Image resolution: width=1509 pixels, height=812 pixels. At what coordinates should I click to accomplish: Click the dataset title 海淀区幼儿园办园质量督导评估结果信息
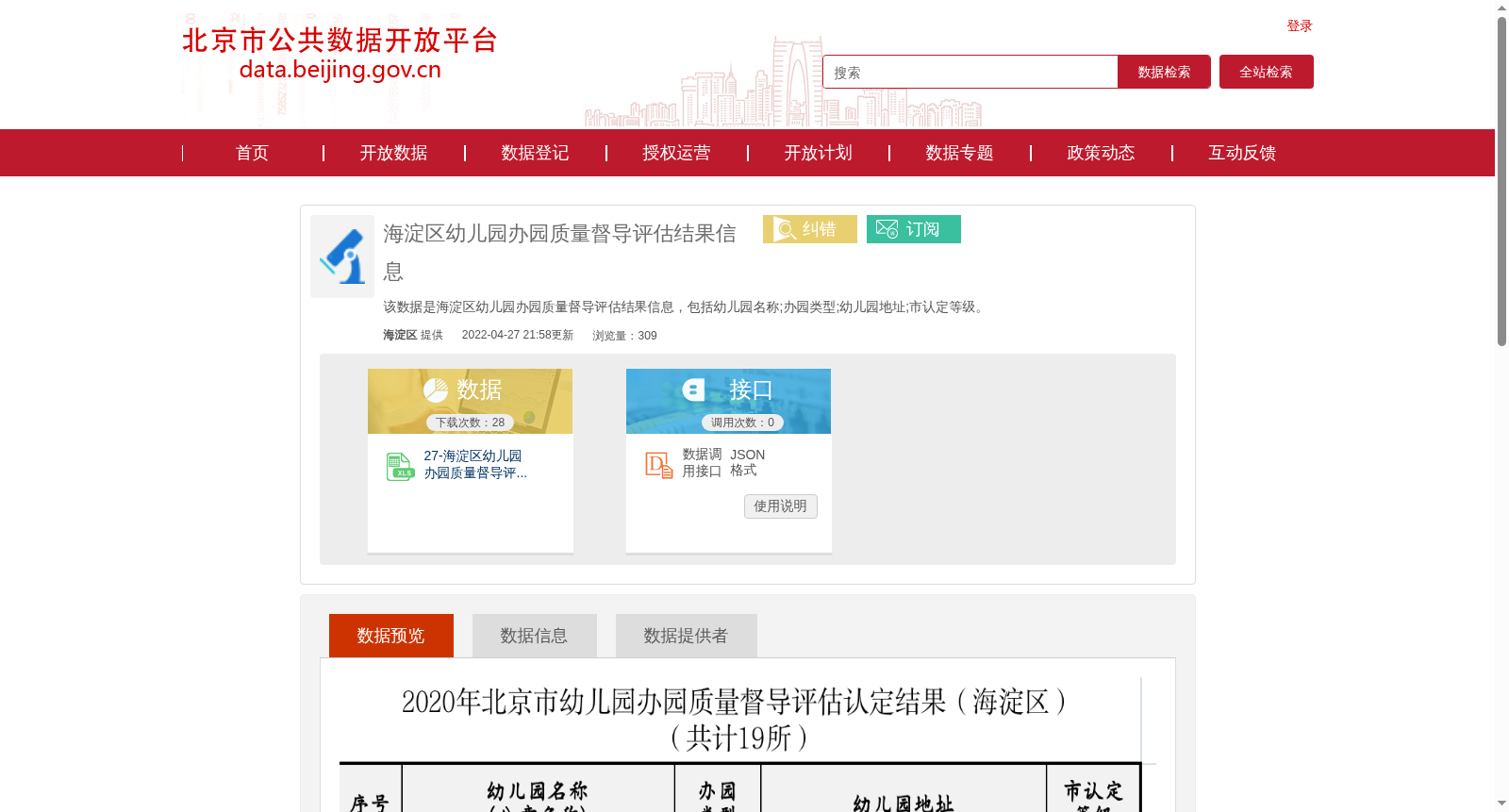(x=560, y=252)
